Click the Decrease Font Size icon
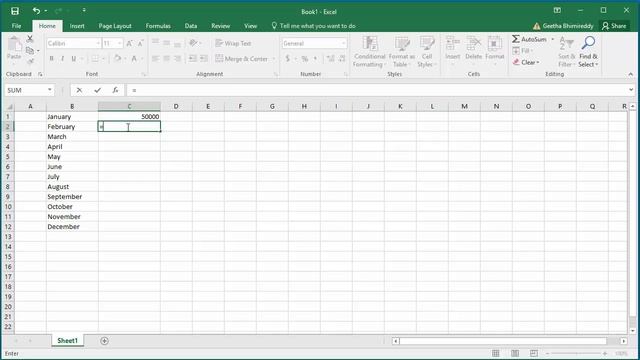 (140, 43)
